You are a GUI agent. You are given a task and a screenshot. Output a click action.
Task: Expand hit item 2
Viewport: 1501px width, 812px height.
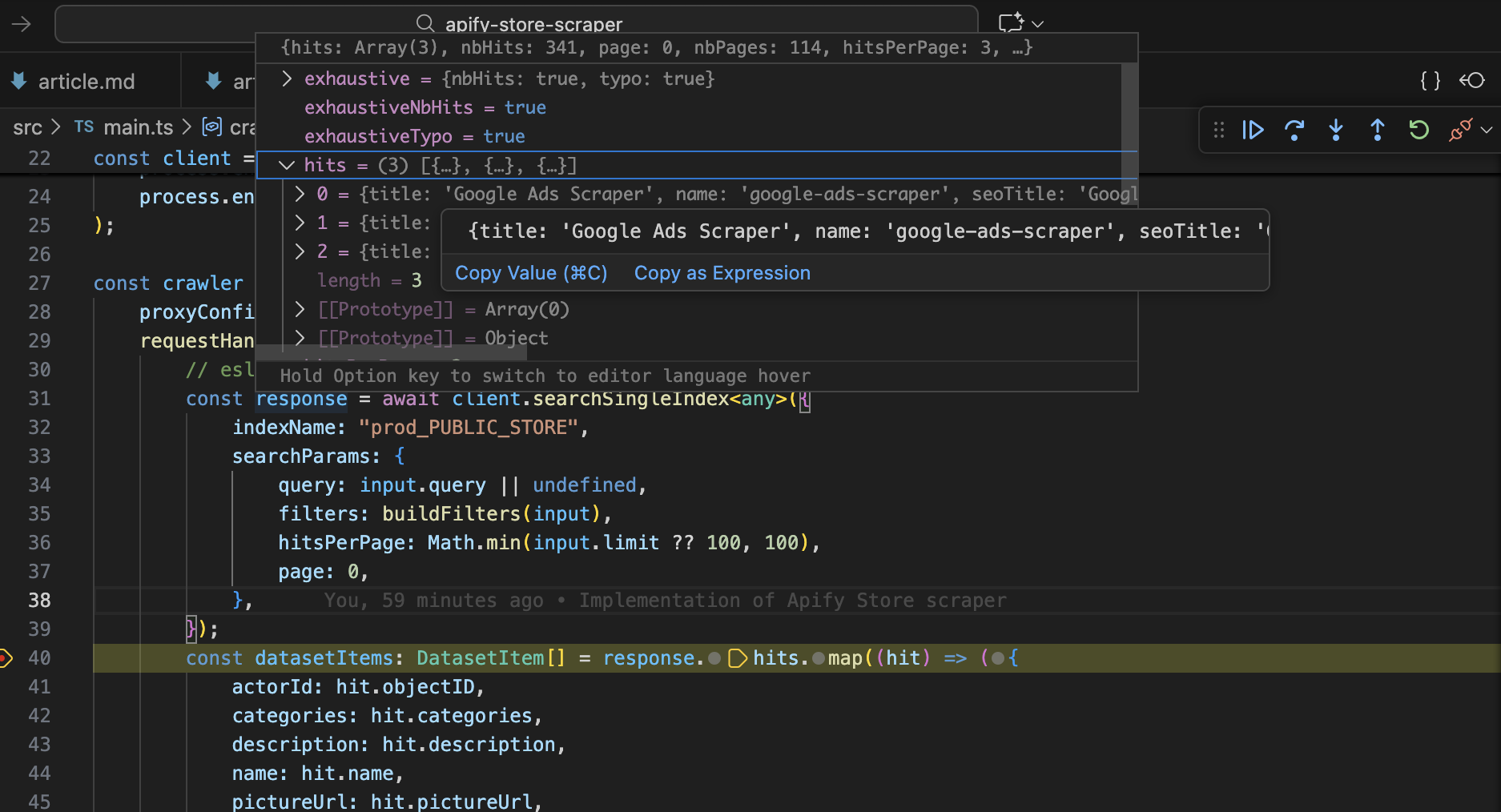[300, 251]
